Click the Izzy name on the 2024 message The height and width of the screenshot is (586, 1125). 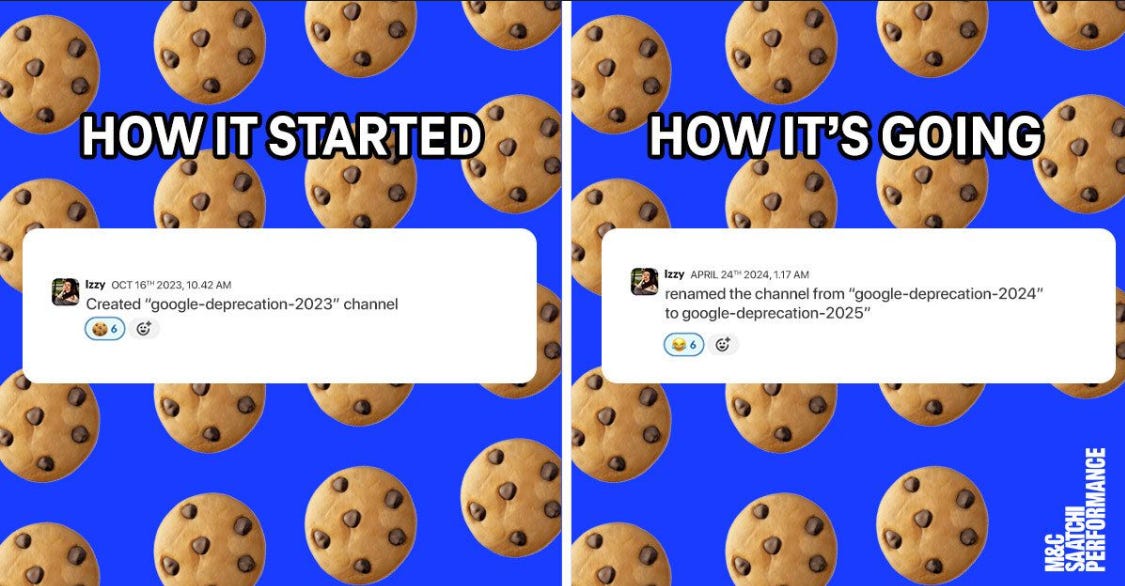[x=674, y=274]
